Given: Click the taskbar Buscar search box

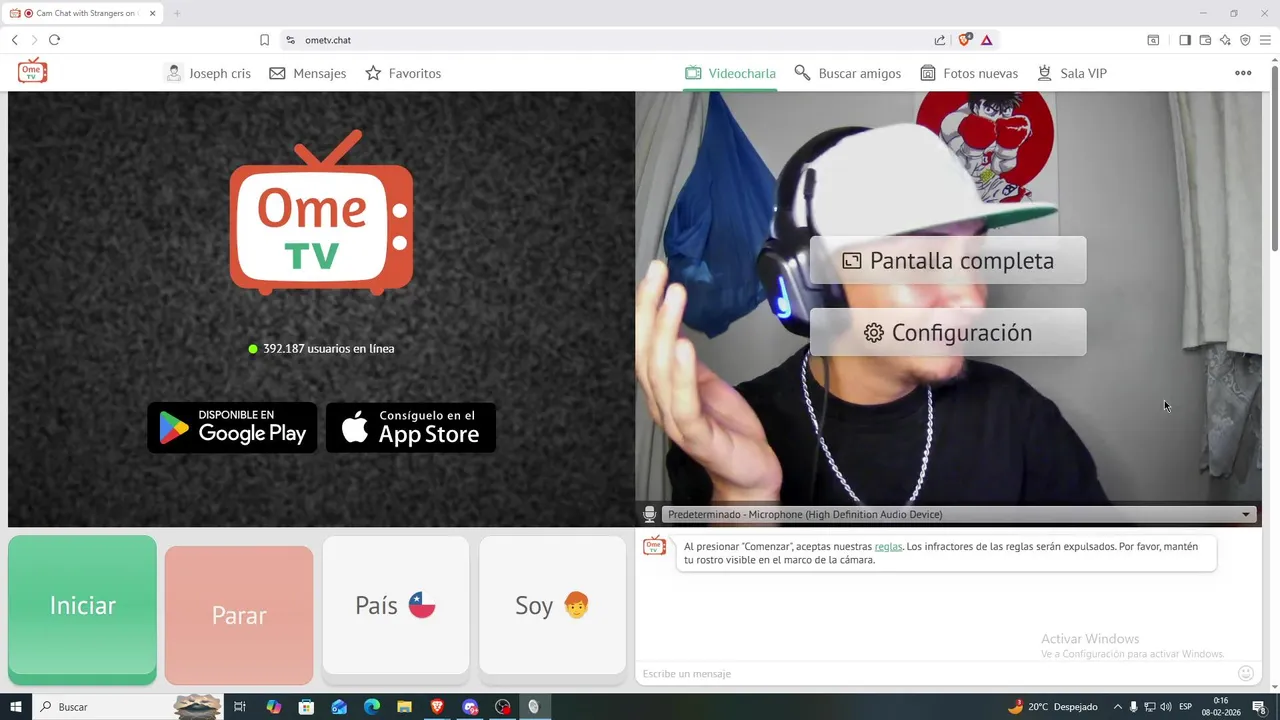Looking at the screenshot, I should 130,707.
